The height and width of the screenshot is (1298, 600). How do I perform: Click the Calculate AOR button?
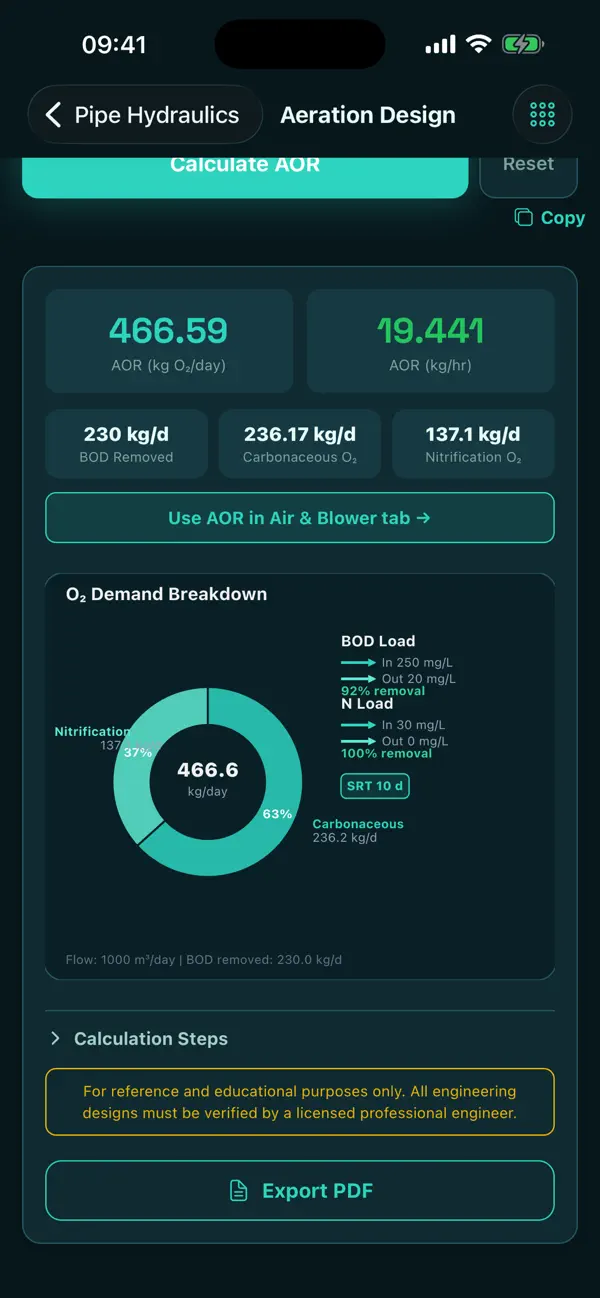point(245,172)
